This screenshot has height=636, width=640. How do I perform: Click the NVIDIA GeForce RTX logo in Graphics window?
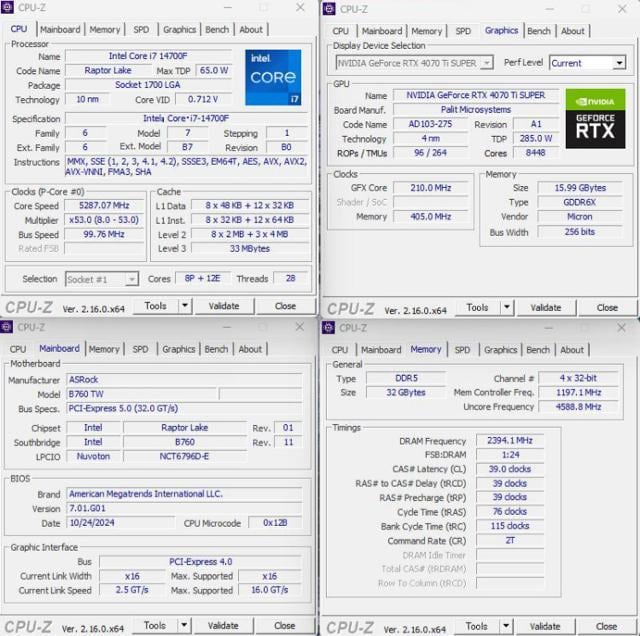(595, 118)
